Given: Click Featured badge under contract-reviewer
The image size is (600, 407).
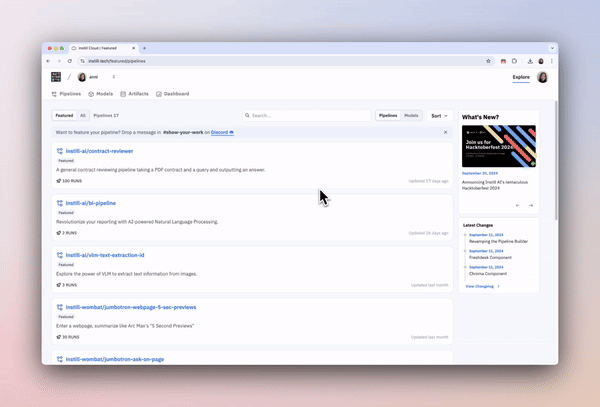Looking at the screenshot, I should click(66, 161).
